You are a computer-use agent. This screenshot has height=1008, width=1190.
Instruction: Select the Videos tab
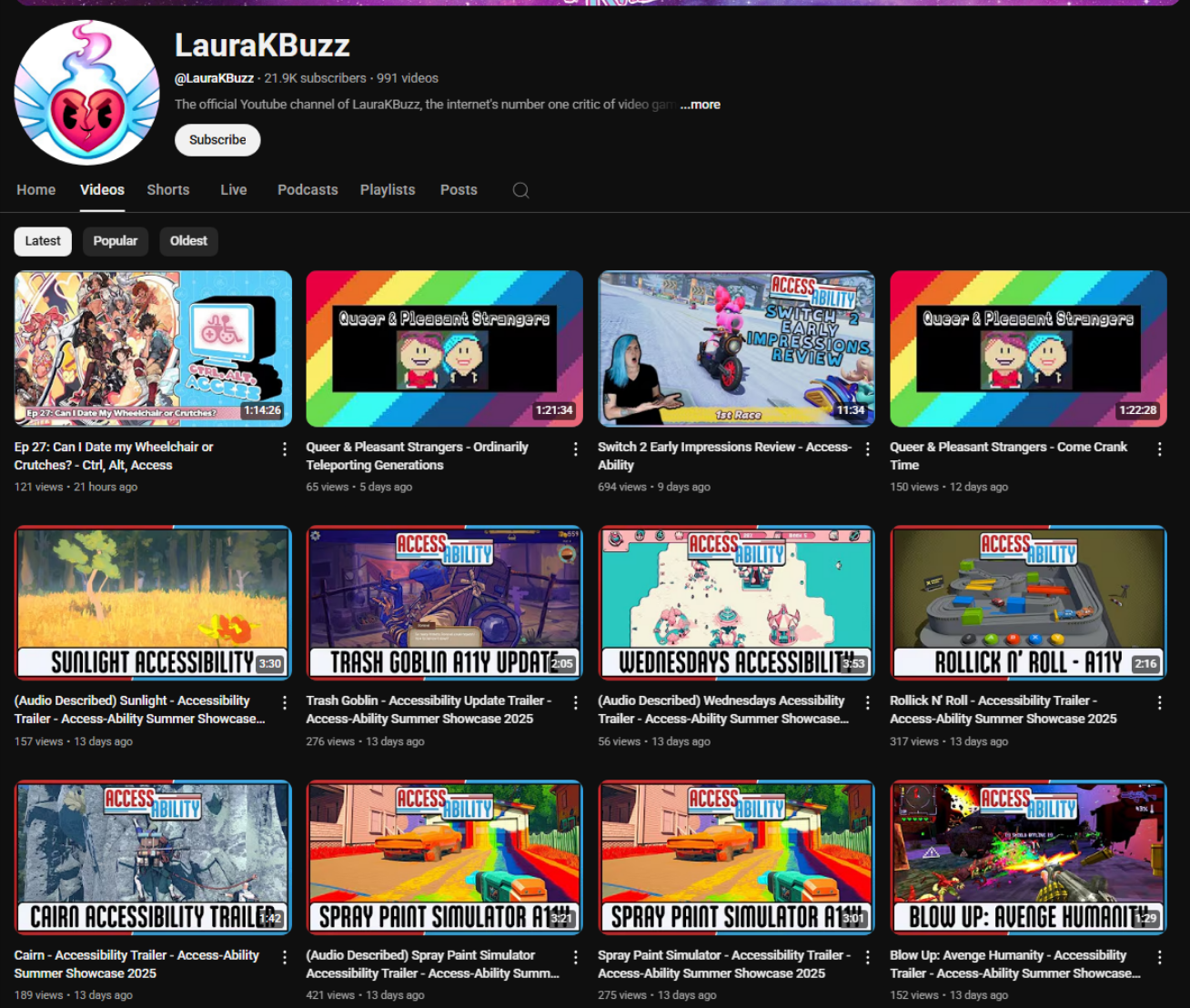tap(102, 190)
